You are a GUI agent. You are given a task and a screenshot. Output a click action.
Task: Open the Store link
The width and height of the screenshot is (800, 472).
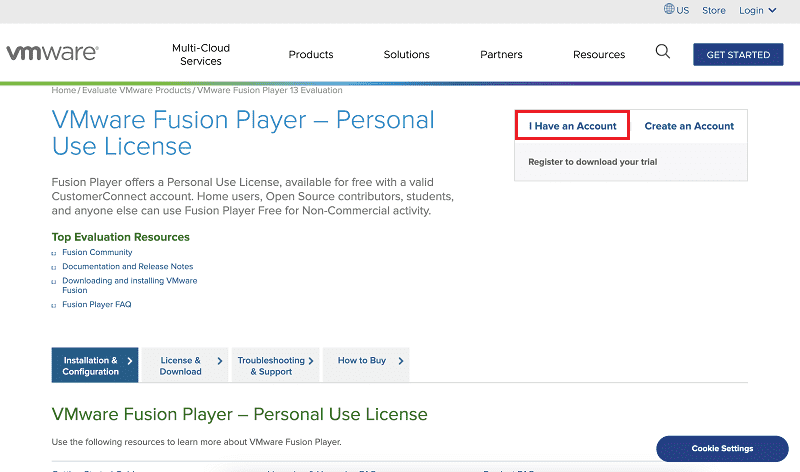(x=713, y=10)
